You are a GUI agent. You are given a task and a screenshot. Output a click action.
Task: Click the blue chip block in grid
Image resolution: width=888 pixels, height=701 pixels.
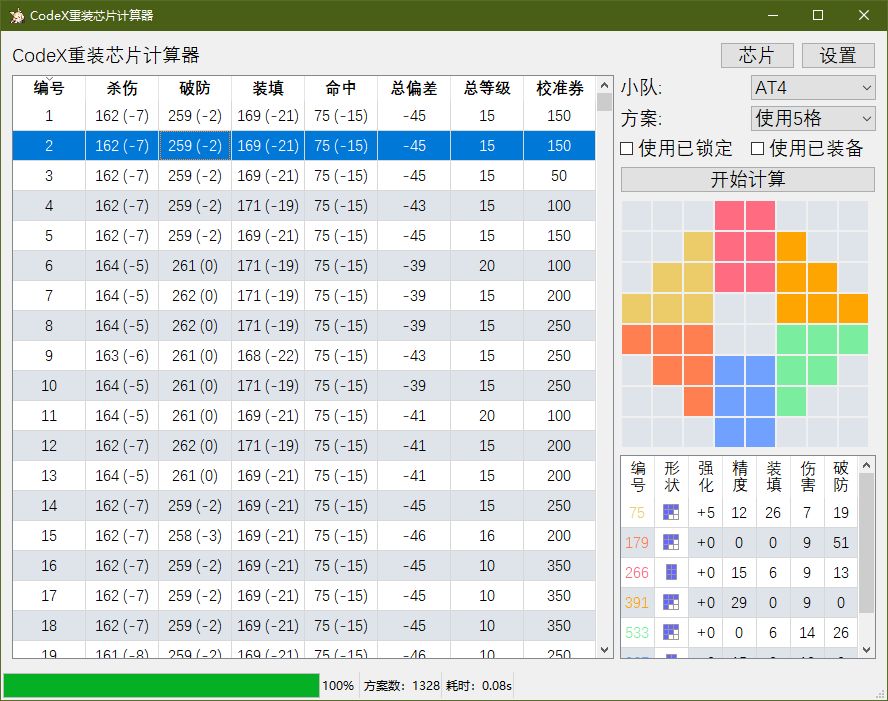coord(745,402)
